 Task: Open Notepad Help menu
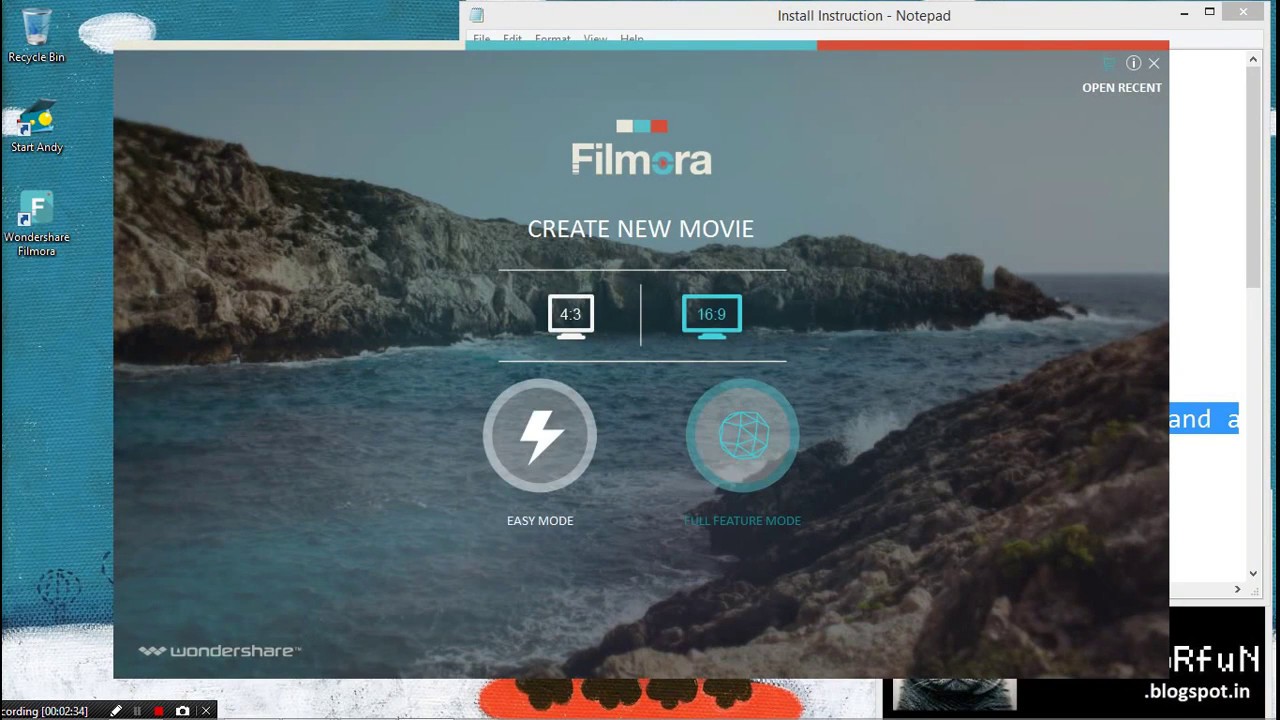tap(632, 39)
